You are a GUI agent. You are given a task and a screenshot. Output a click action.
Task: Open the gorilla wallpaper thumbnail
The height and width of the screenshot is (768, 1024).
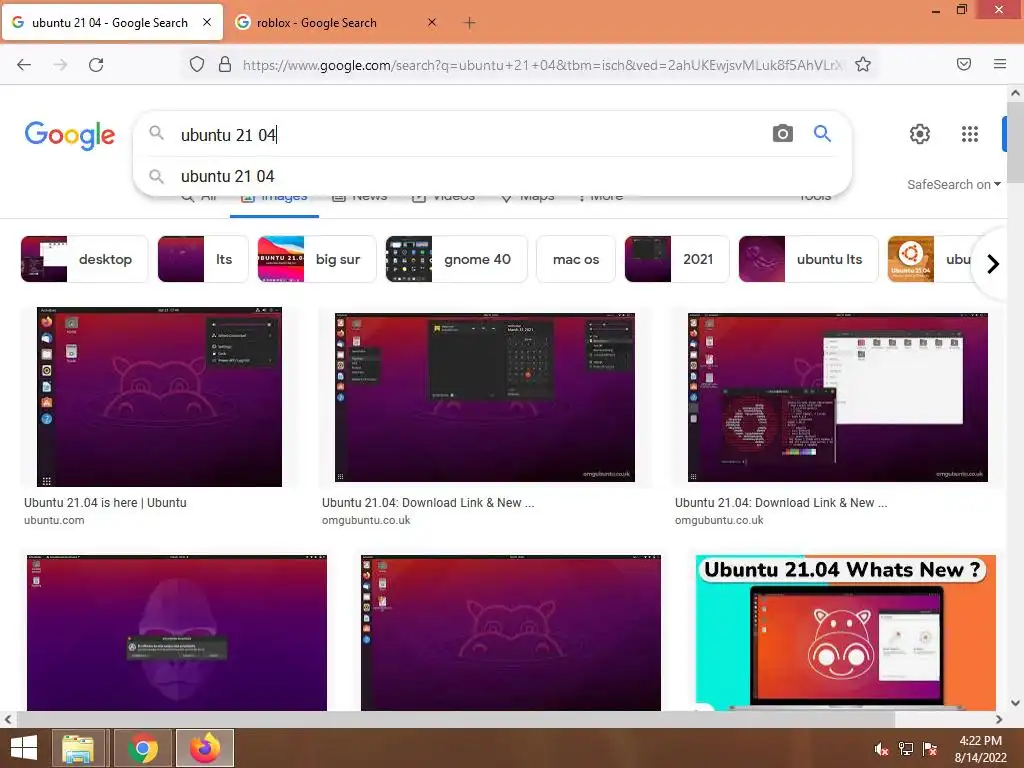pos(177,633)
